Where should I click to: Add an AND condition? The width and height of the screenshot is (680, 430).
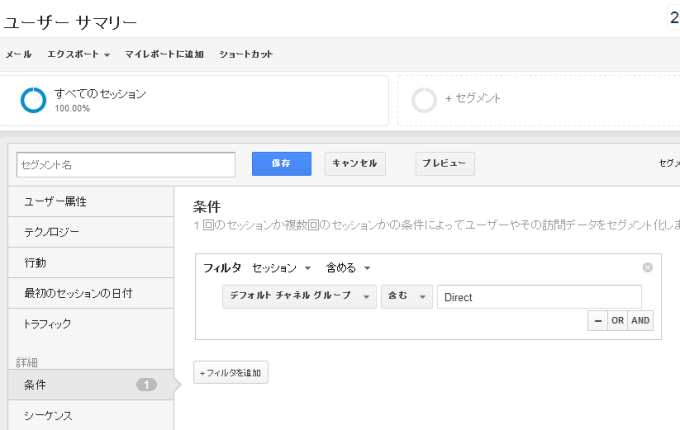click(x=640, y=321)
